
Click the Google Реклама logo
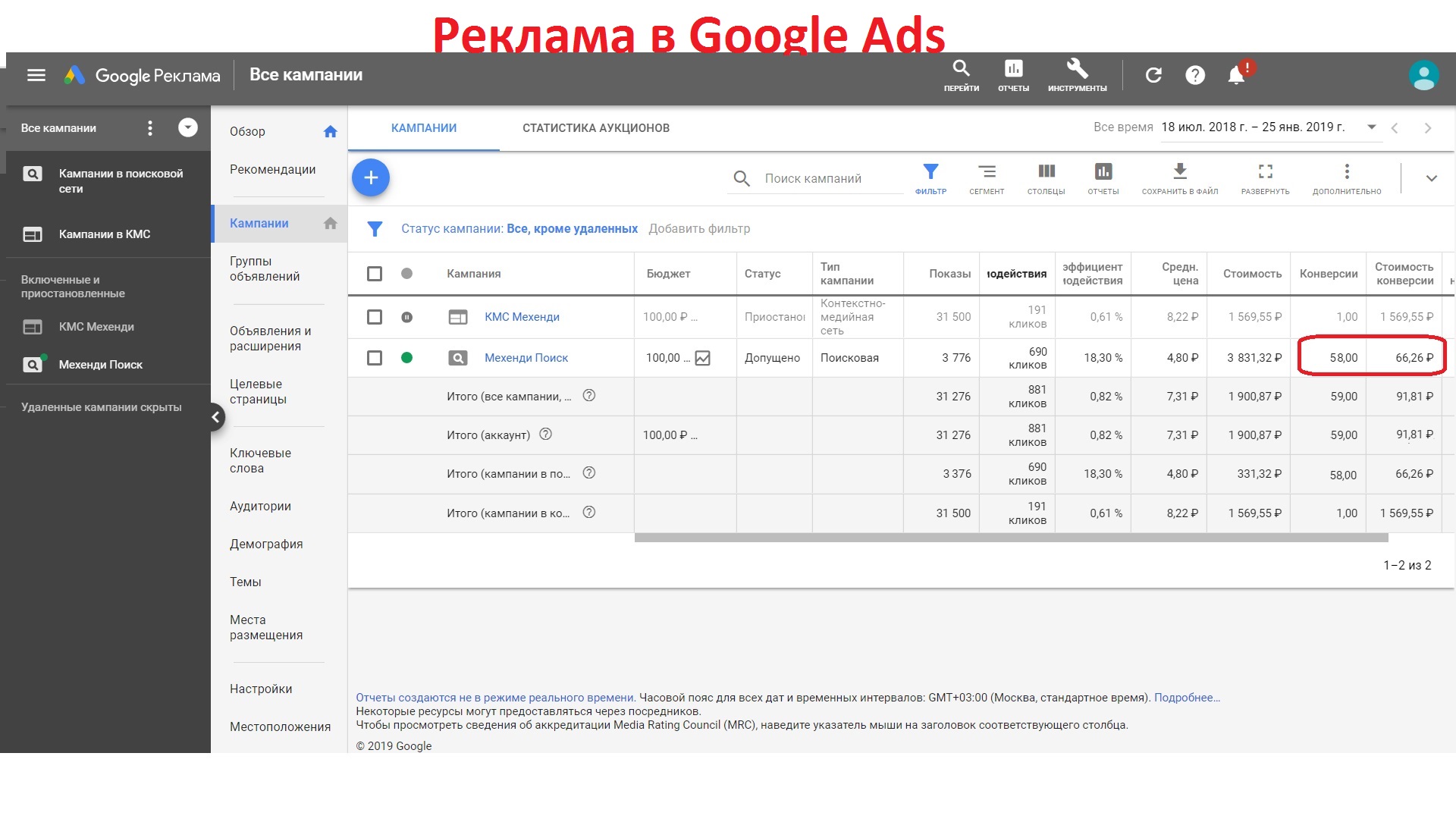pyautogui.click(x=143, y=75)
